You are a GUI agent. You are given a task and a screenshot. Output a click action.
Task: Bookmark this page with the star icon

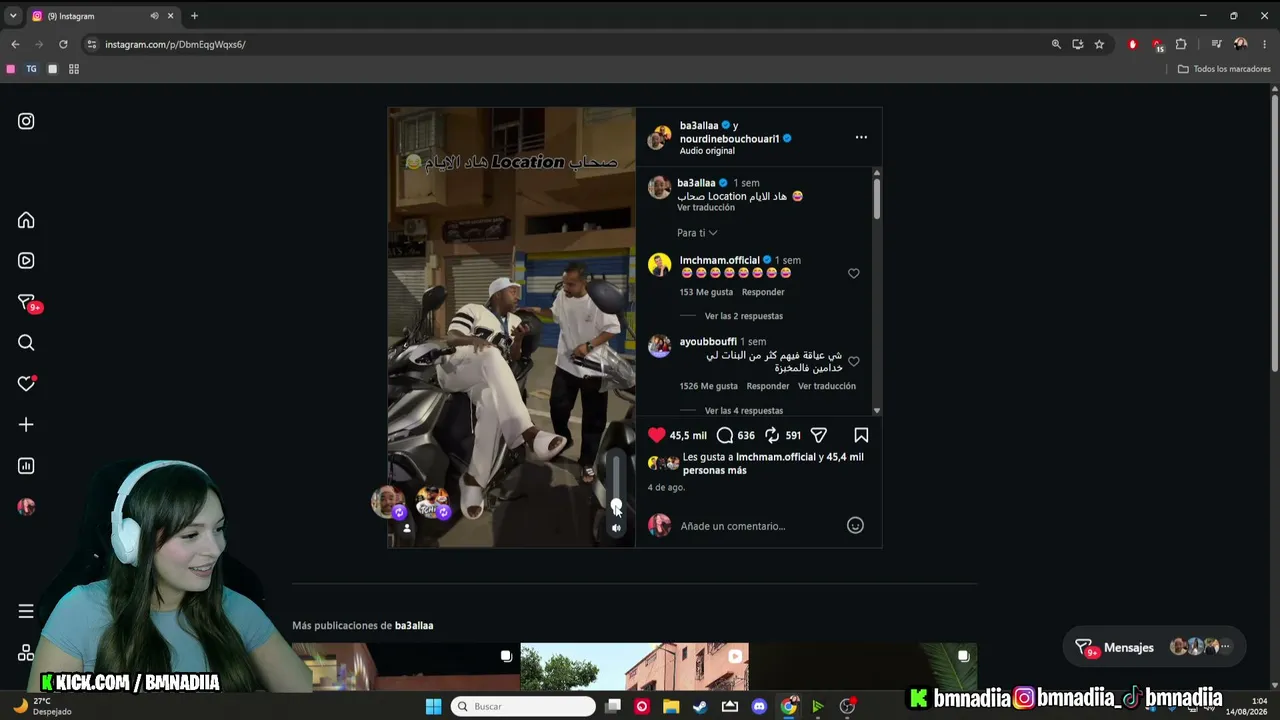pyautogui.click(x=1099, y=44)
